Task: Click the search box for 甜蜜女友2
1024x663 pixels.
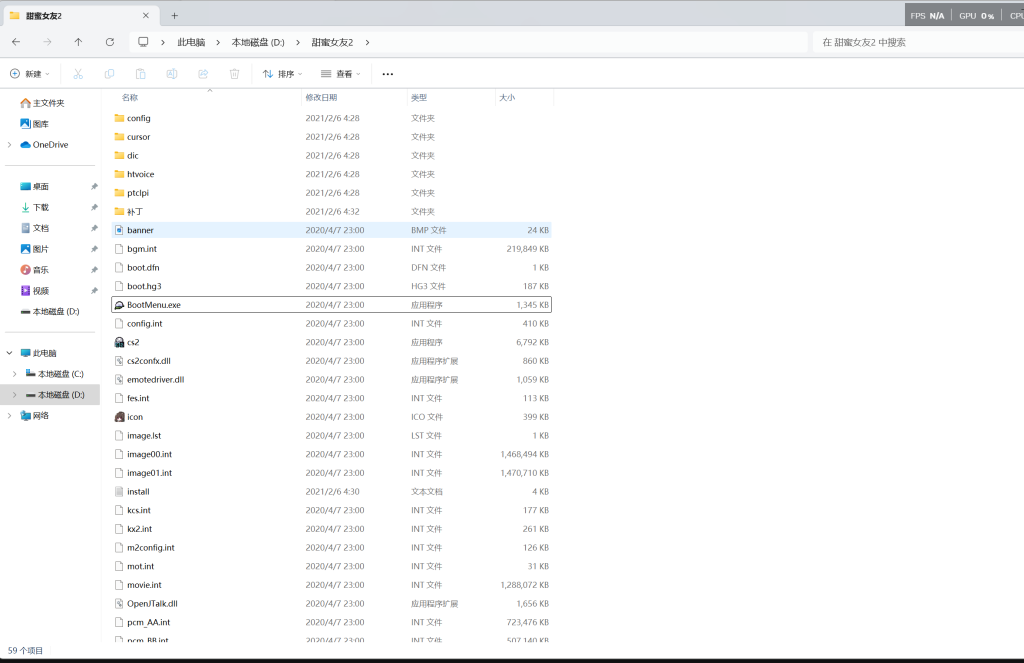Action: click(910, 42)
